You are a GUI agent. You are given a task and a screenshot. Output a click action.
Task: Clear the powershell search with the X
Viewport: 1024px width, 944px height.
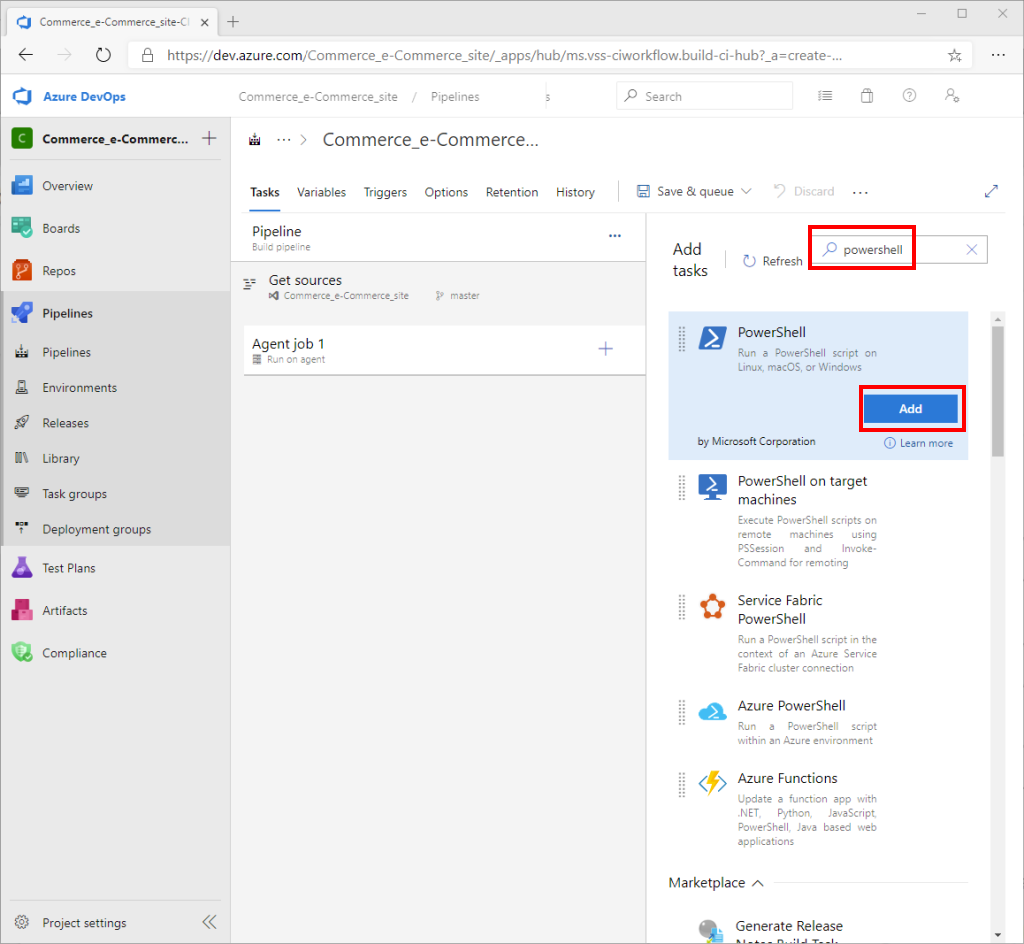(971, 249)
